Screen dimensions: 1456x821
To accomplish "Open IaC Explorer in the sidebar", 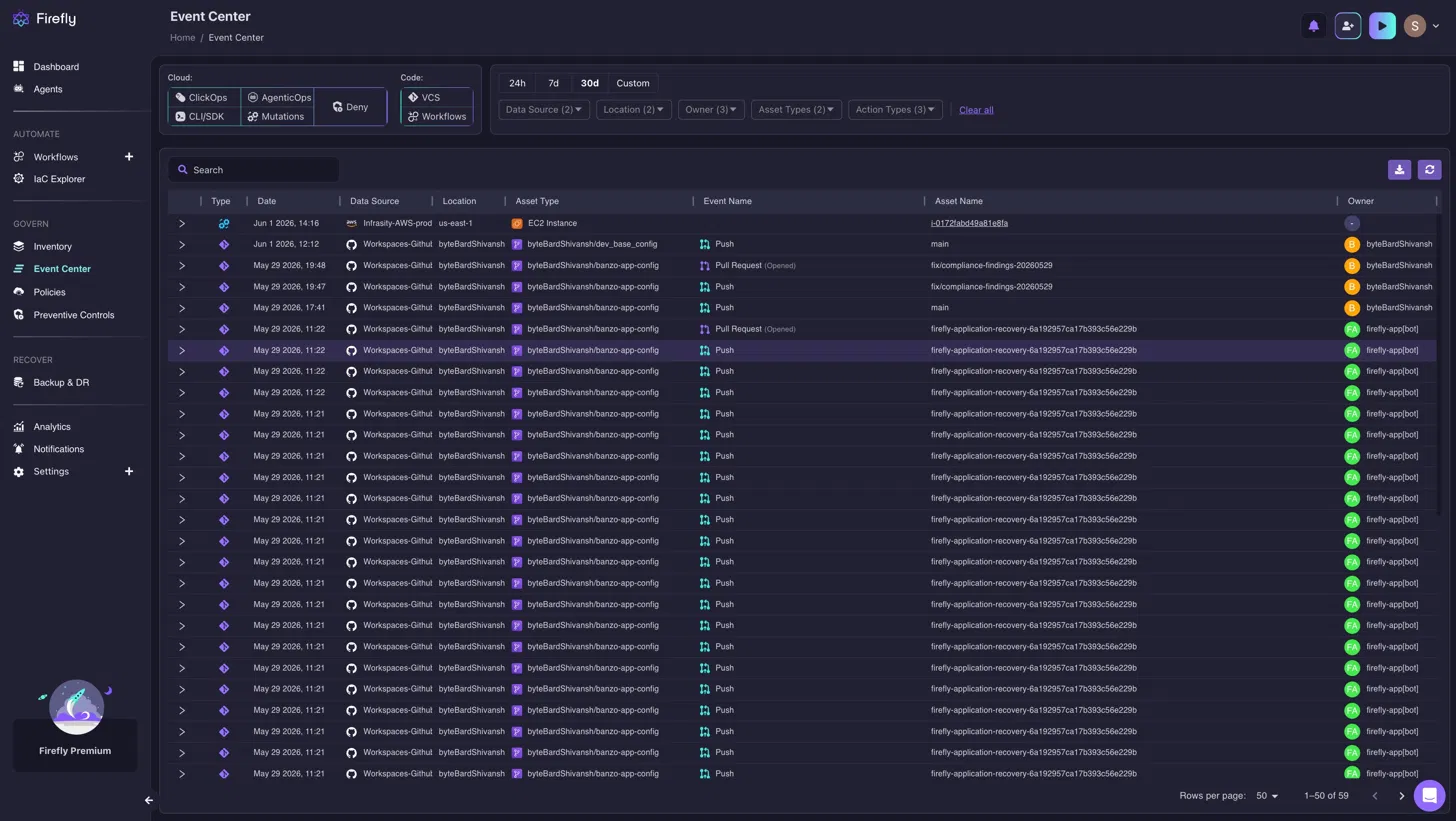I will click(59, 179).
